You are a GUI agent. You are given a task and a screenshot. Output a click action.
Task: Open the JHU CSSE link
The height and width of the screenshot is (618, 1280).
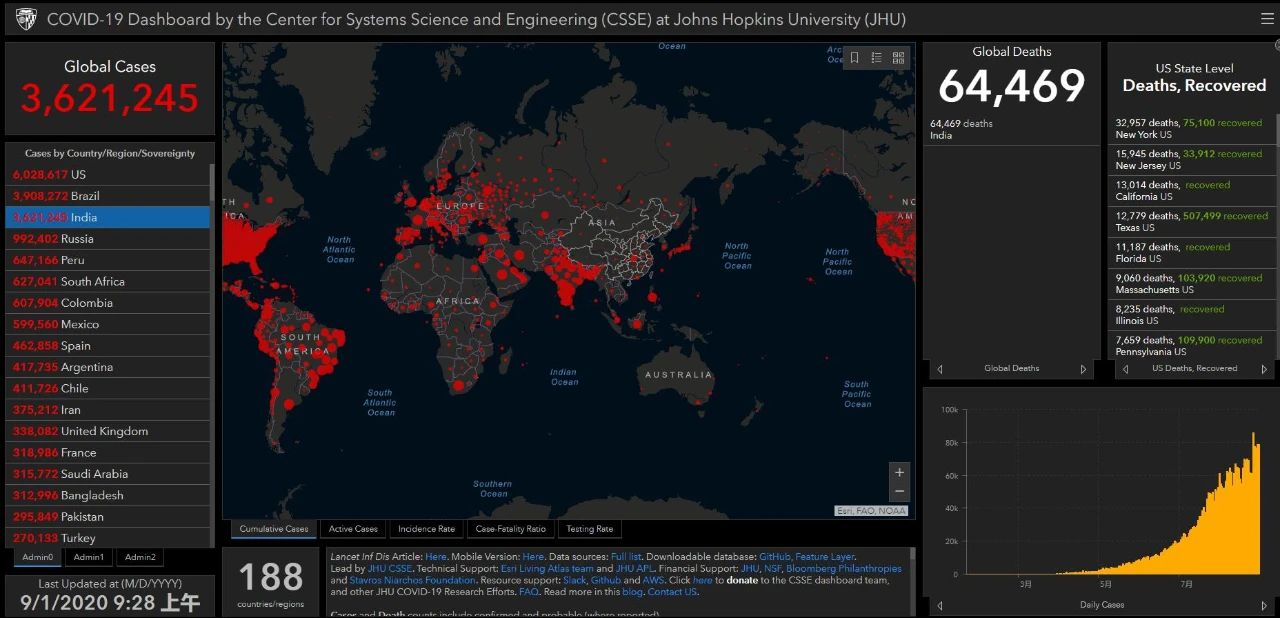390,569
